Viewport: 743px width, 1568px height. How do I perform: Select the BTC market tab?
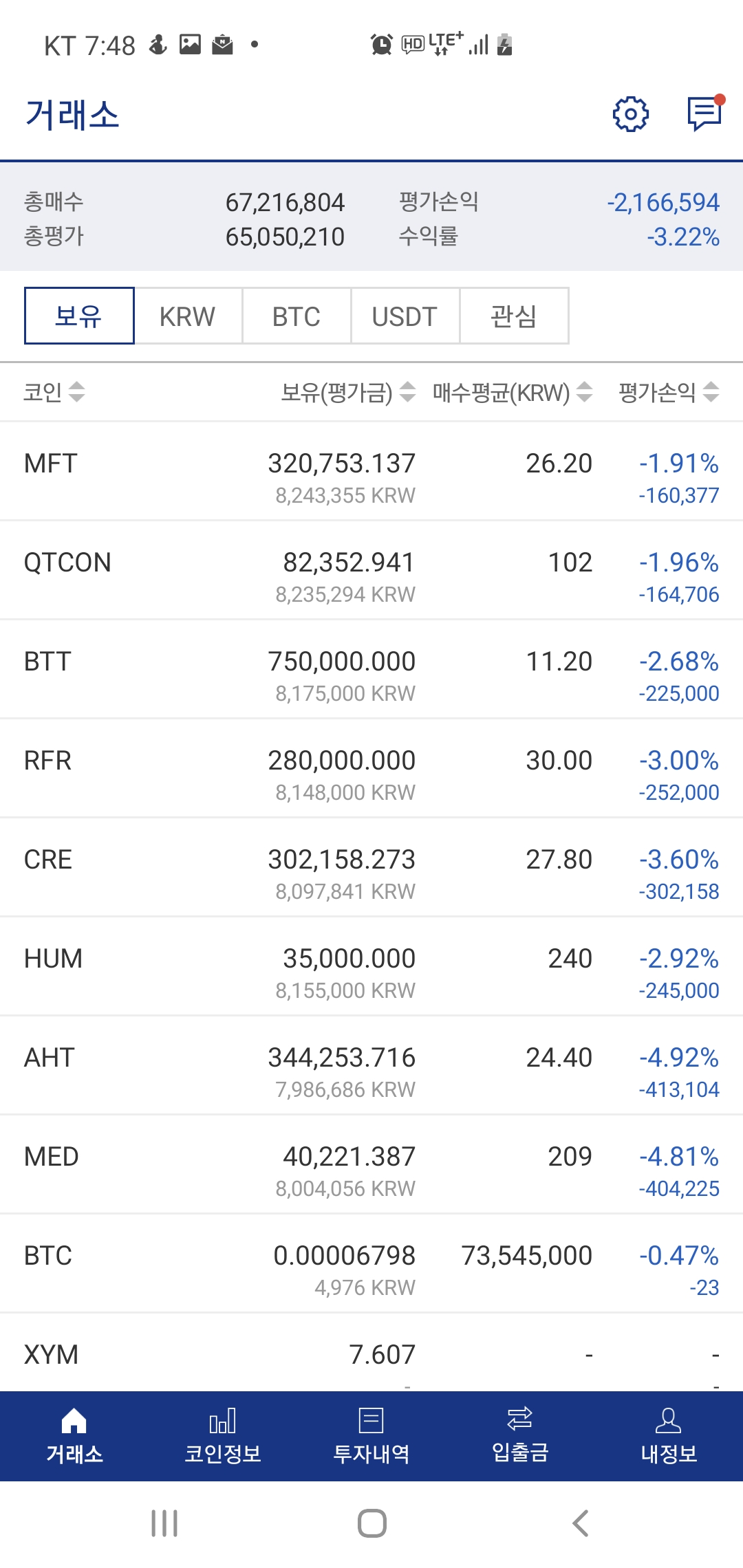pos(297,316)
